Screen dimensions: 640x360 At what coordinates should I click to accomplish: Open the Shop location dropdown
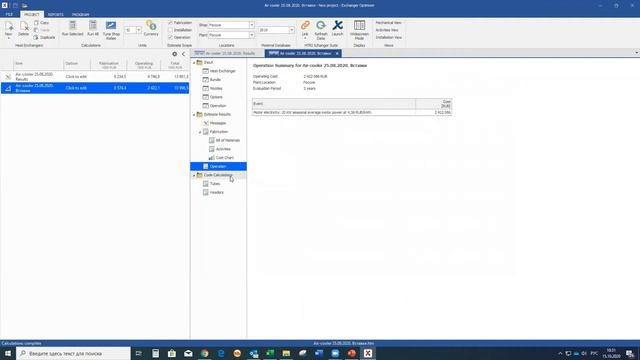(x=251, y=25)
